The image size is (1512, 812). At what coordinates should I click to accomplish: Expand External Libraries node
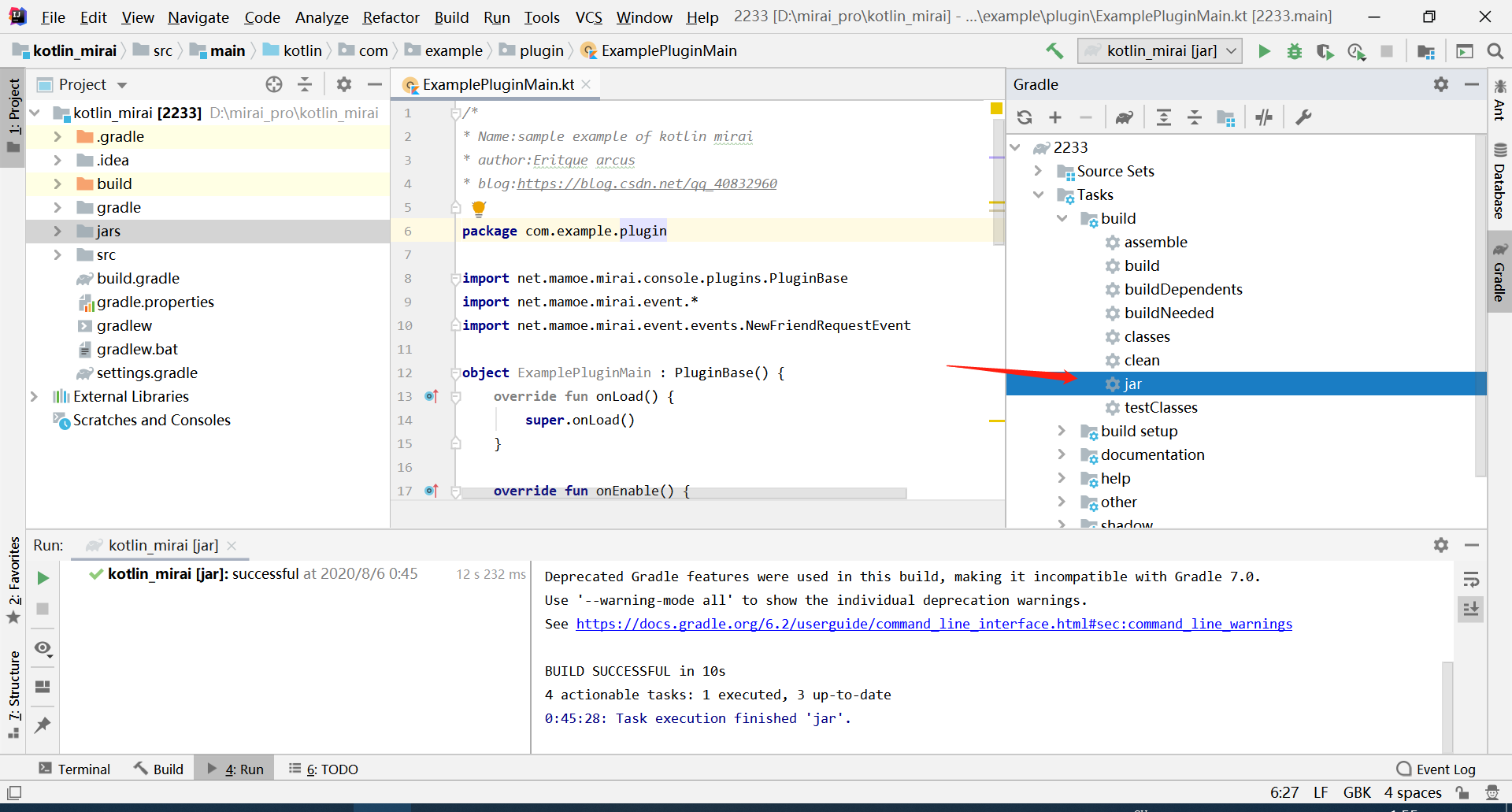click(34, 396)
